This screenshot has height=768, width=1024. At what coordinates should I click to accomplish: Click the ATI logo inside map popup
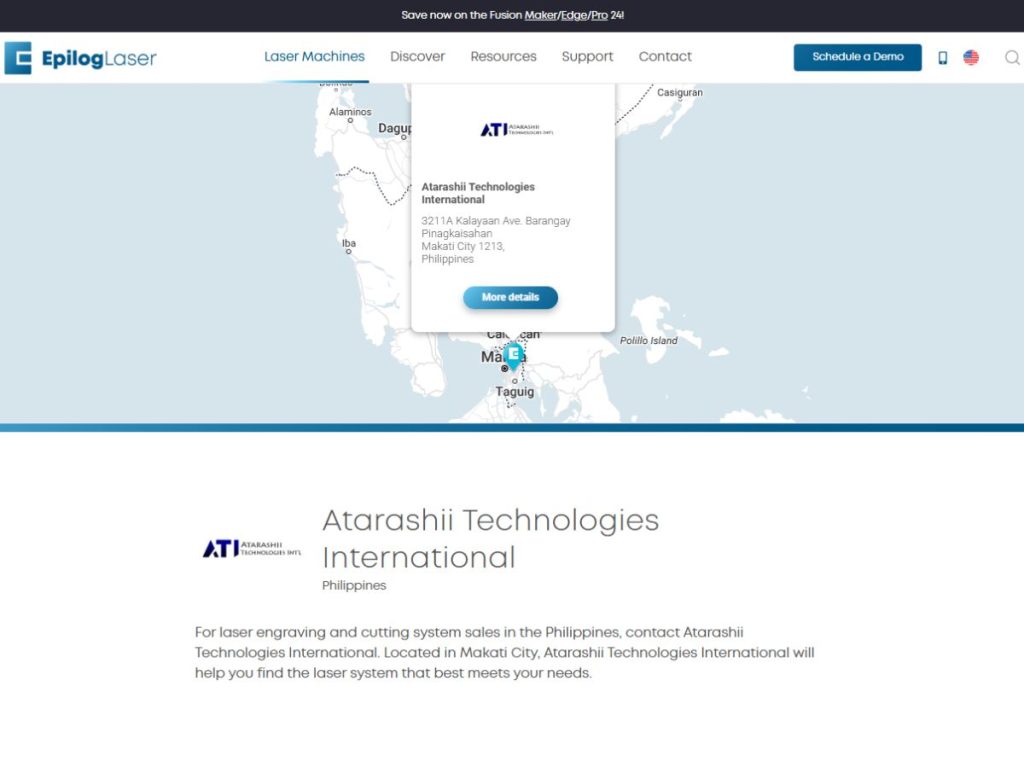point(517,130)
